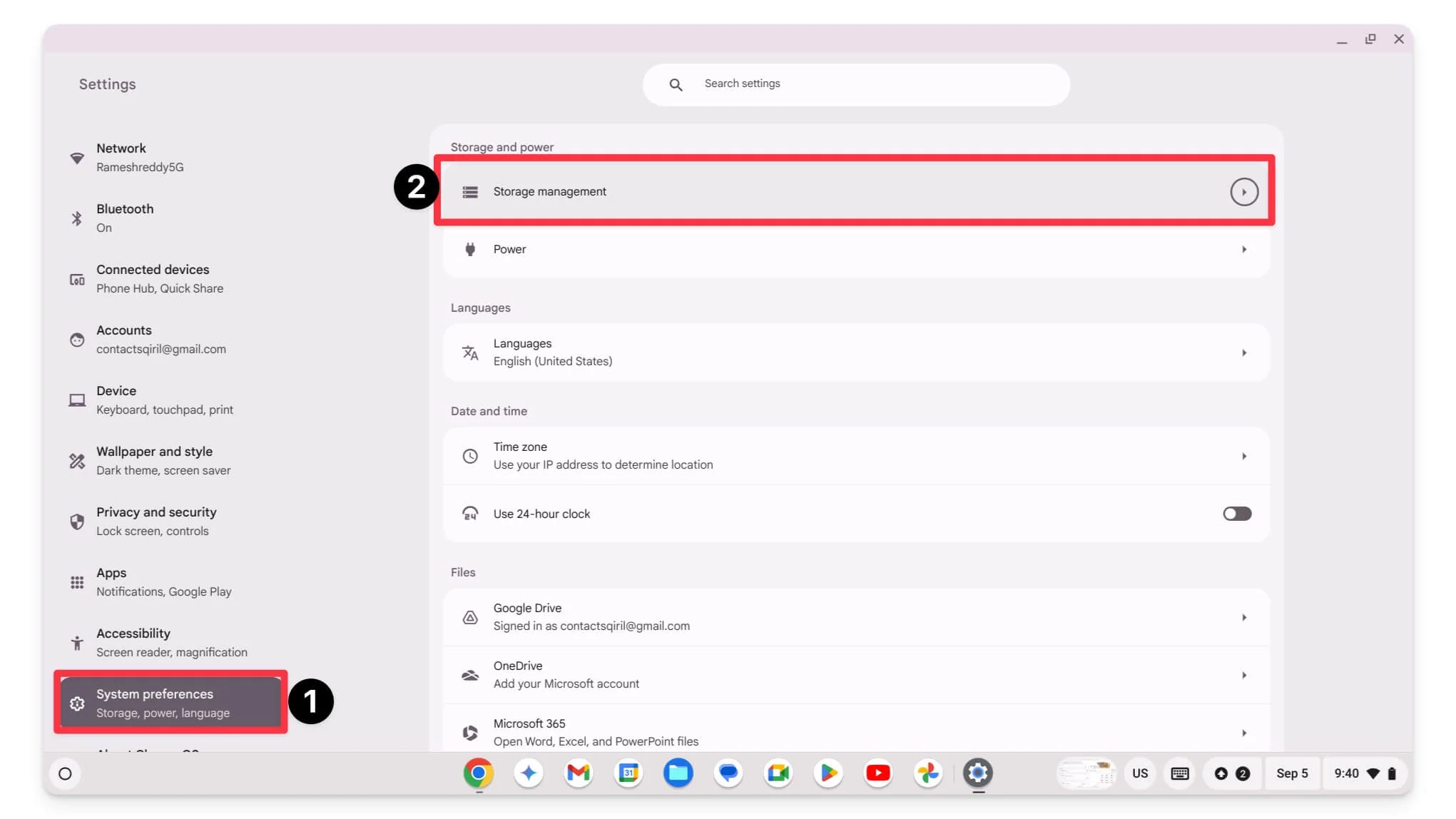Select System preferences menu item

coord(171,703)
